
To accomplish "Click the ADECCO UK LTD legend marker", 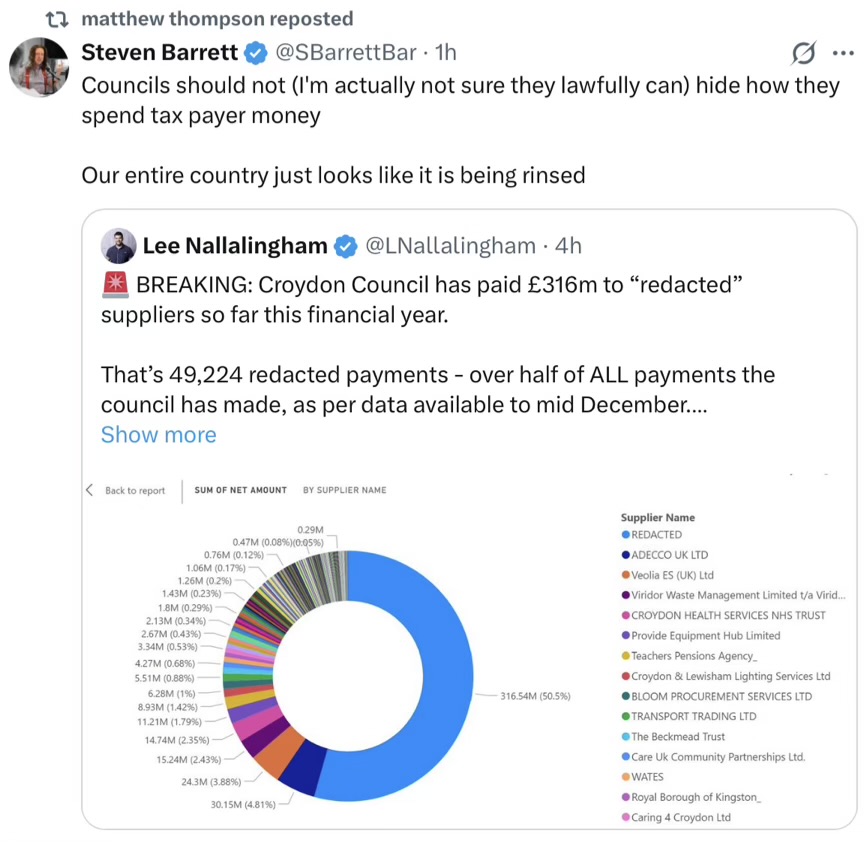I will pyautogui.click(x=626, y=555).
